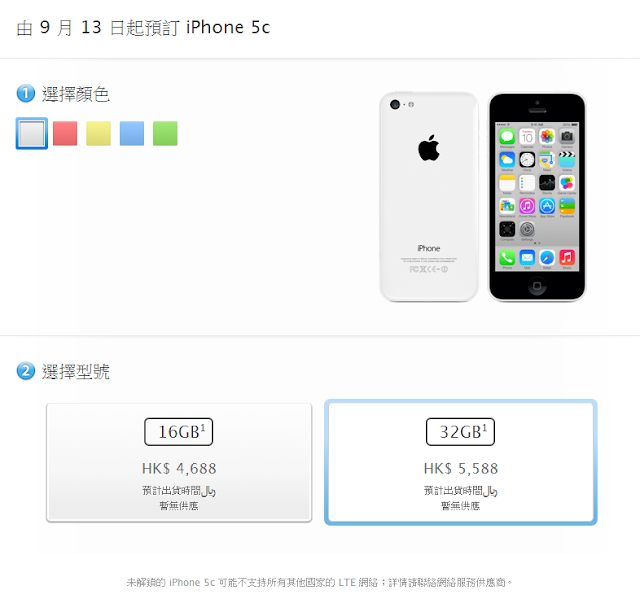
Task: Click the 32GB capacity badge
Action: [460, 432]
